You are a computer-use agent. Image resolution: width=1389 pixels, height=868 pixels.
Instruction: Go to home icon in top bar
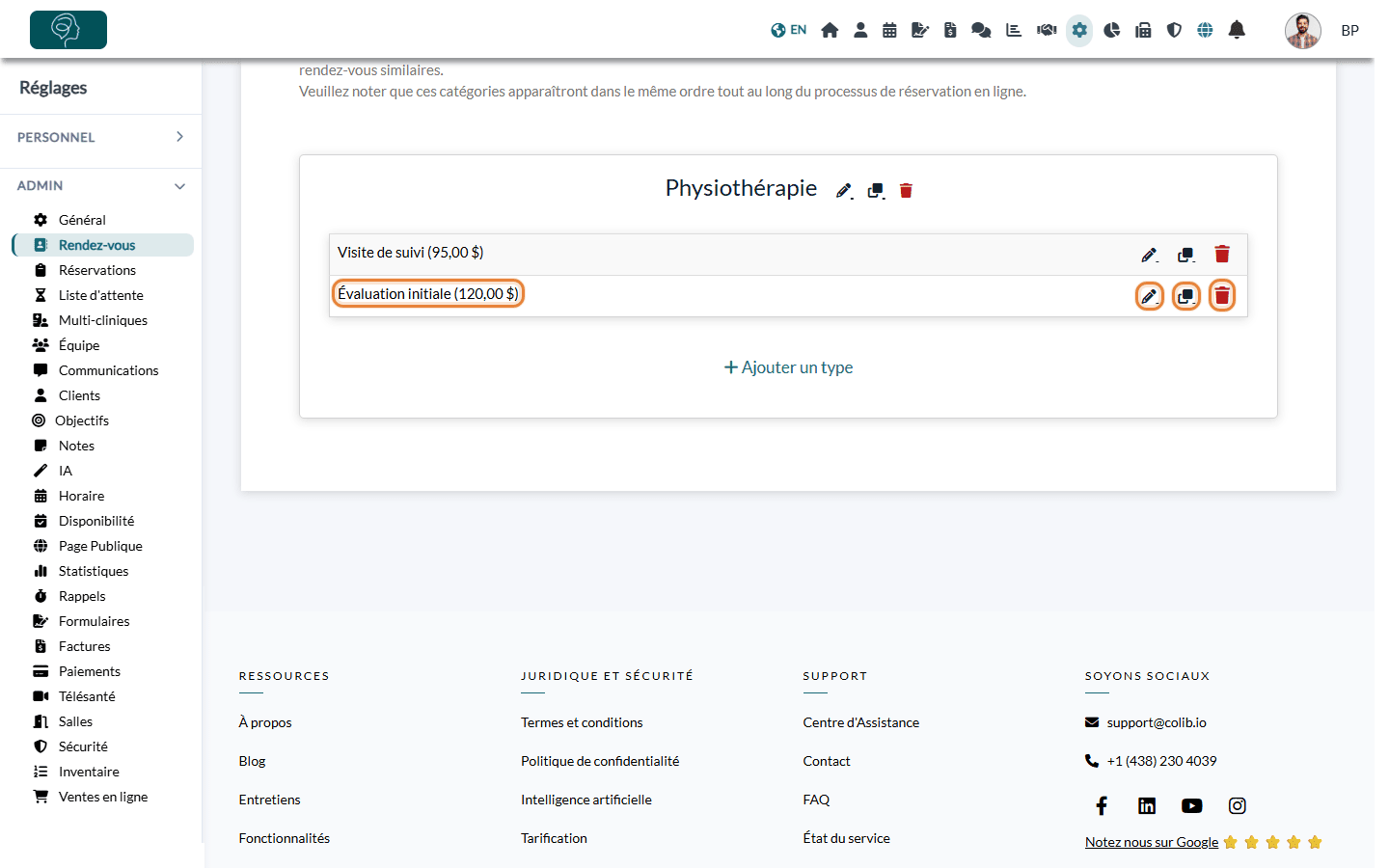point(830,30)
